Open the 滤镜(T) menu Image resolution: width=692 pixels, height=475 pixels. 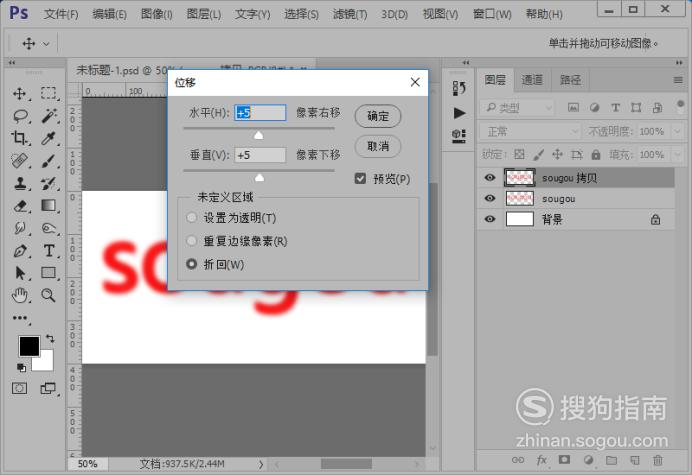click(350, 14)
